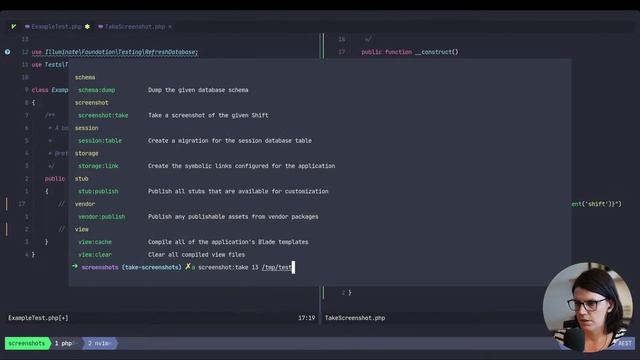Viewport: 640px width, 360px height.
Task: Click the TakeScreenshot.php status line label
Action: [x=355, y=318]
